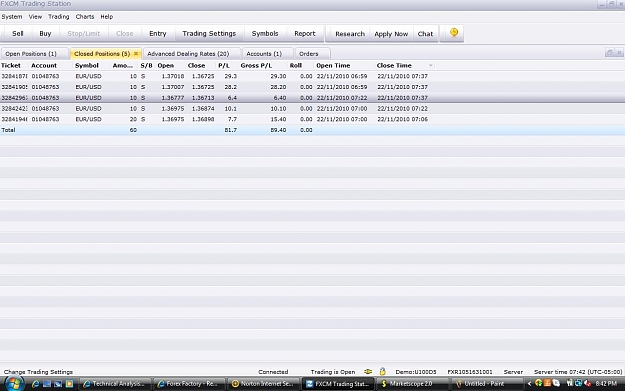Viewport: 625px width, 391px height.
Task: Open the System menu
Action: click(12, 17)
